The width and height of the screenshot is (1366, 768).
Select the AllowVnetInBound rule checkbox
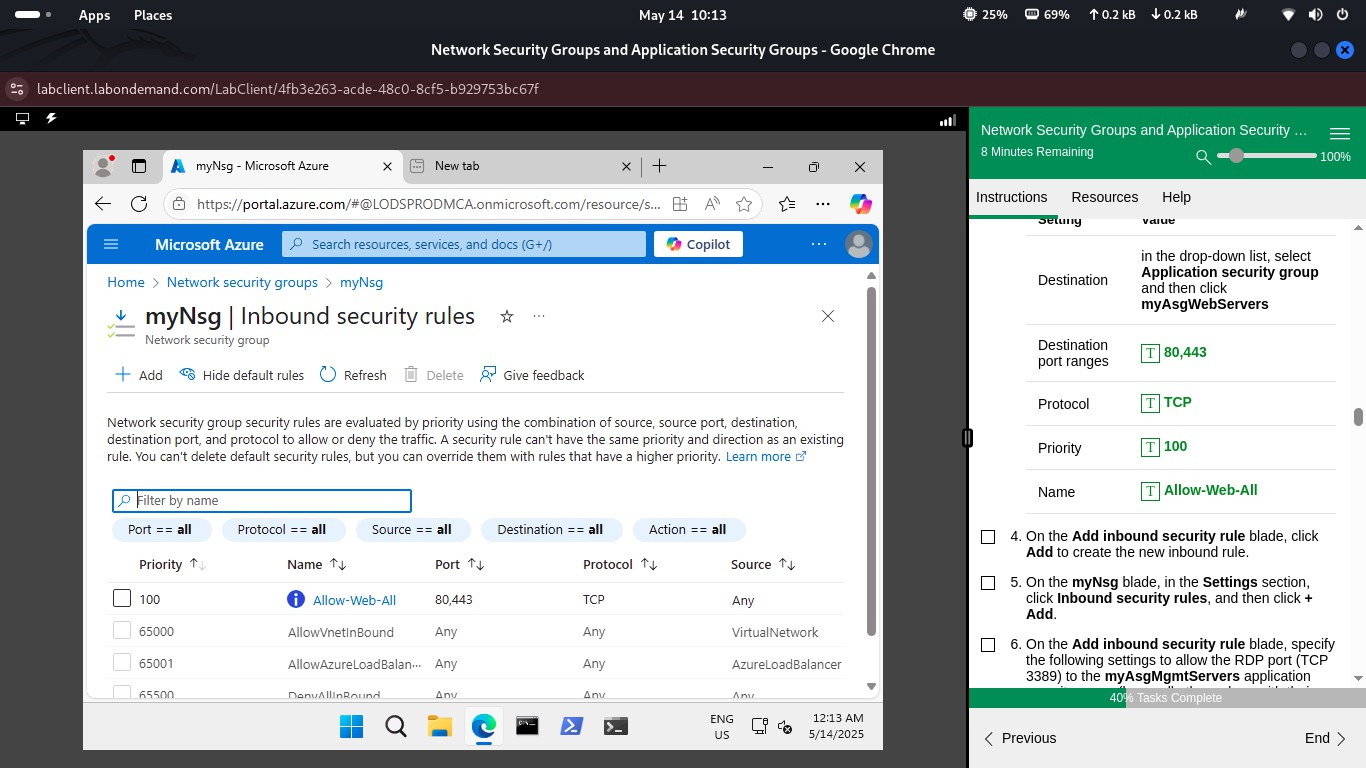(x=122, y=630)
